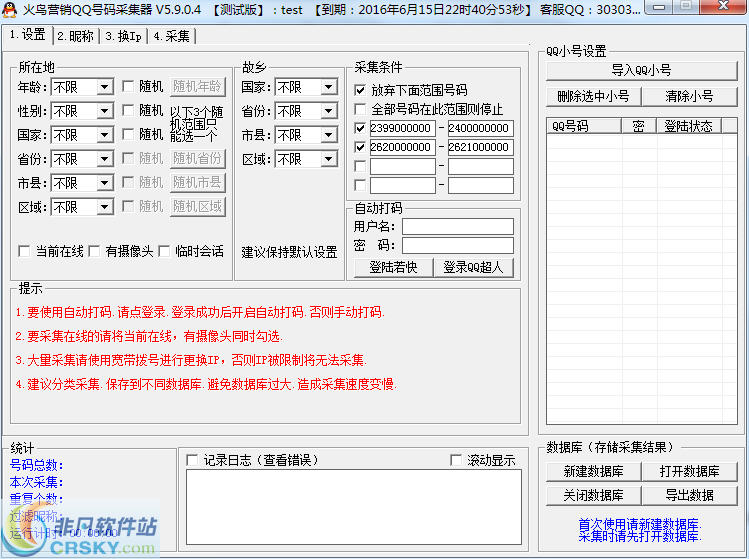
Task: Go to the 4.采集 tab
Action: (171, 36)
